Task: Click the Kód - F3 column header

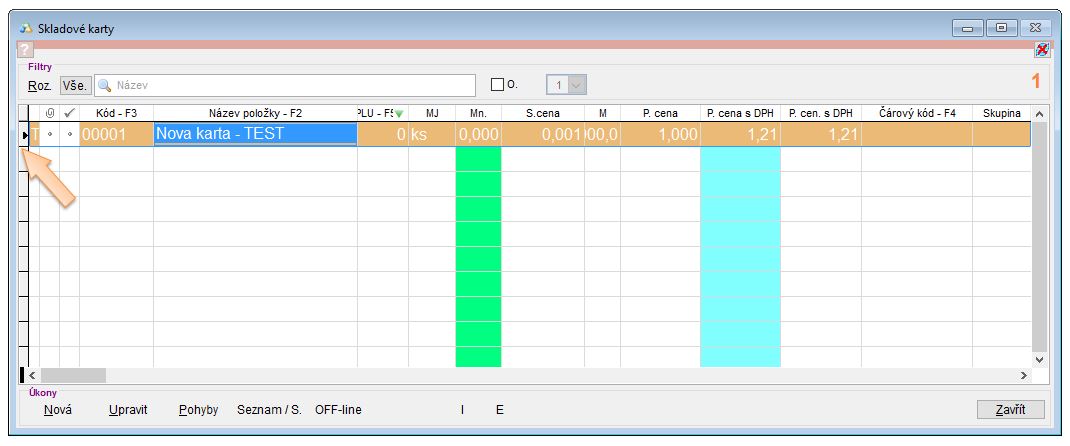Action: (x=116, y=114)
